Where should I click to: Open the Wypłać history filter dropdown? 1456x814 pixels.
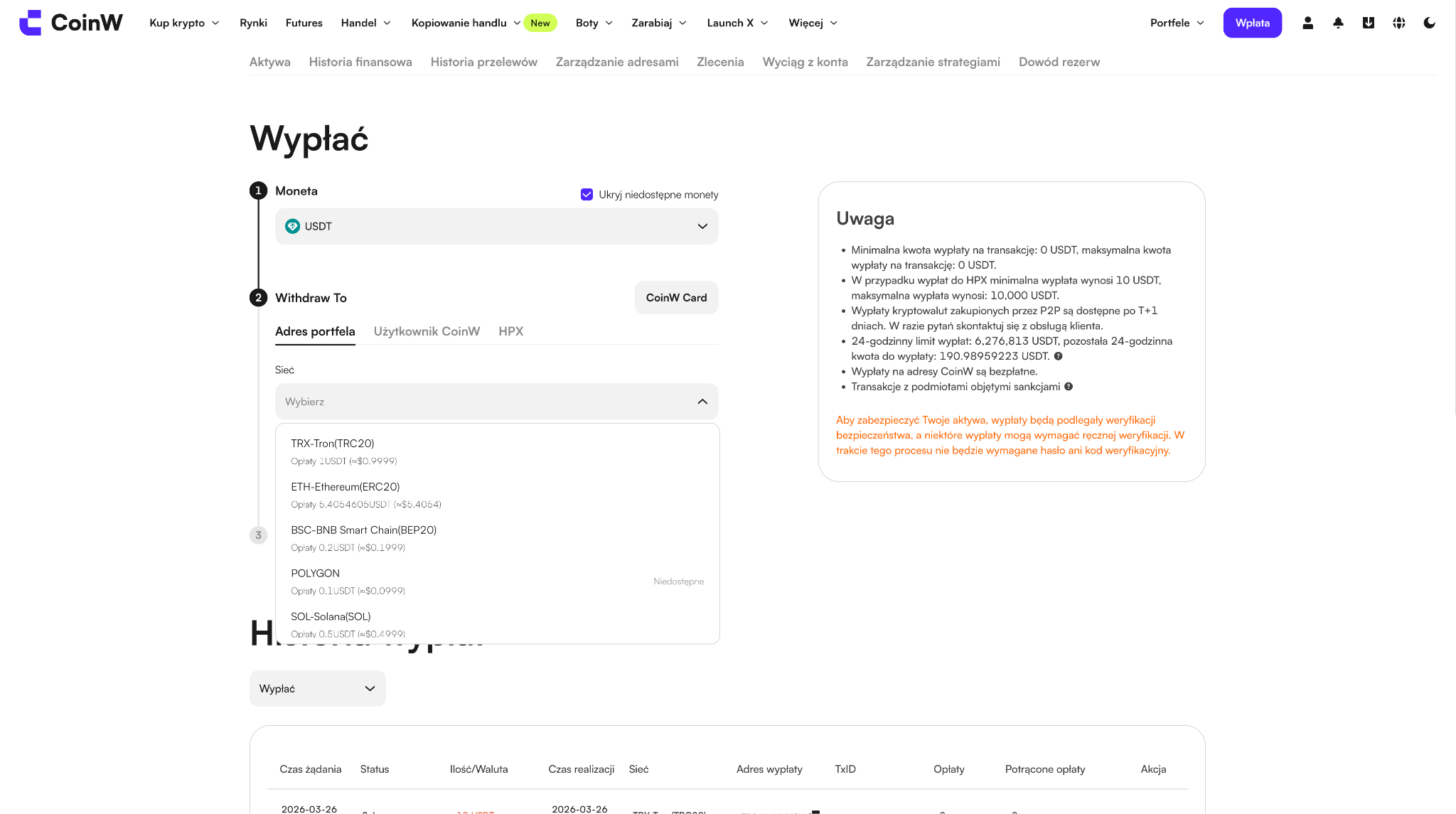[317, 688]
